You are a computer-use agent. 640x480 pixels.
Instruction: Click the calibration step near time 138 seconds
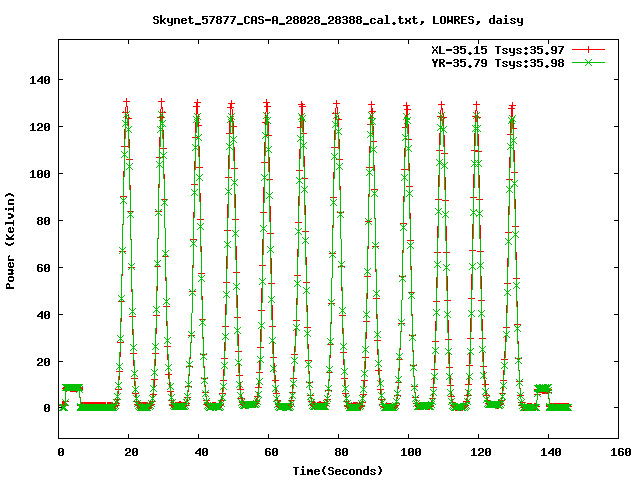[543, 388]
